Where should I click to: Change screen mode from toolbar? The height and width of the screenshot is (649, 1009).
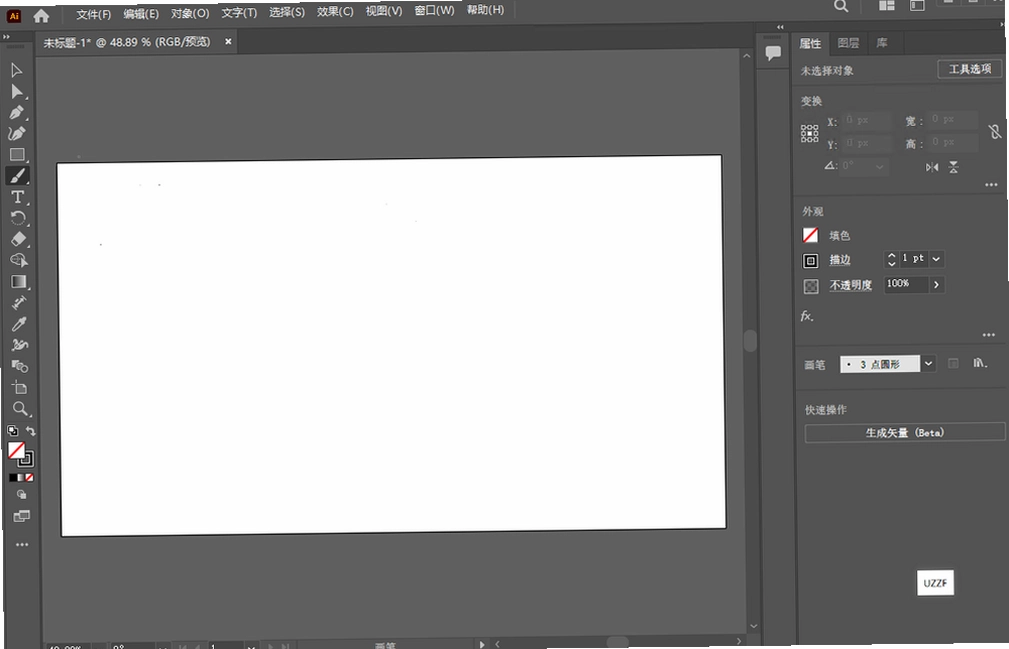(22, 516)
